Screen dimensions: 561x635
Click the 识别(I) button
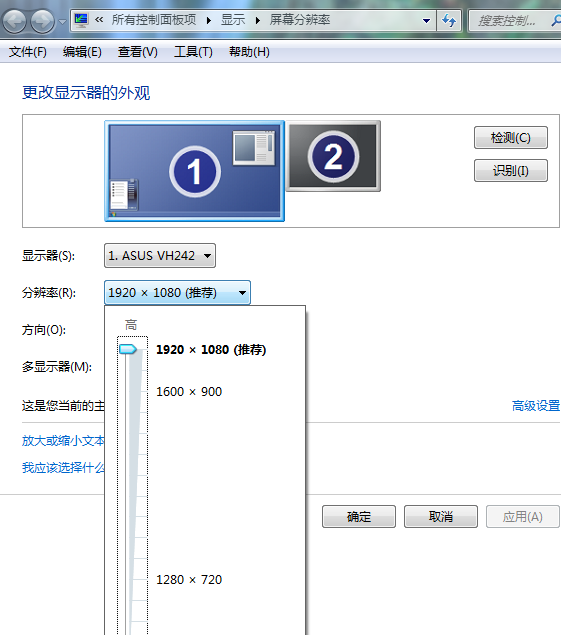tap(511, 170)
